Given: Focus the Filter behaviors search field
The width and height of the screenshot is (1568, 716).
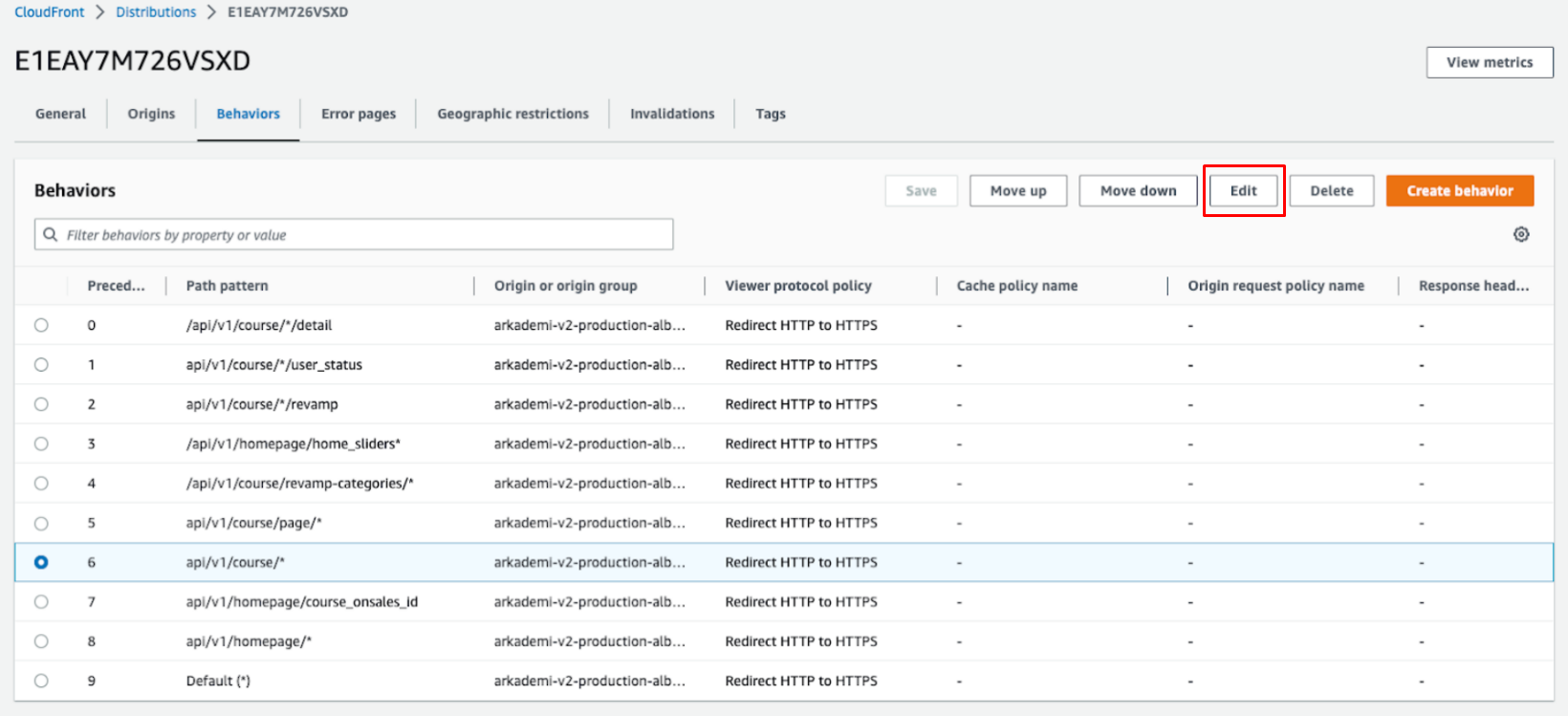Looking at the screenshot, I should pos(363,235).
